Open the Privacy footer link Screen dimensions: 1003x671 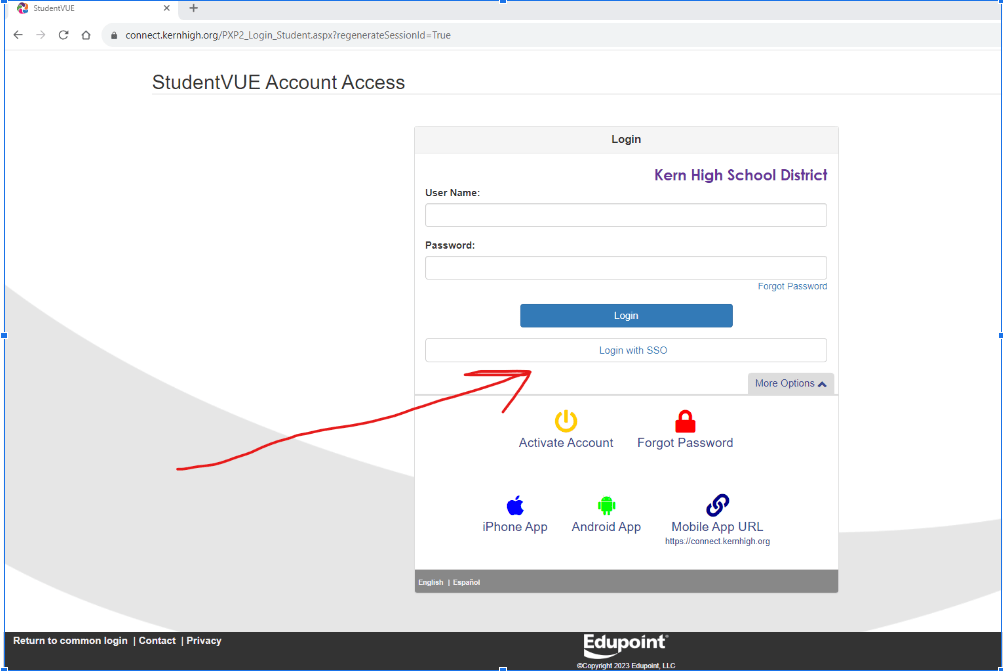click(x=204, y=640)
